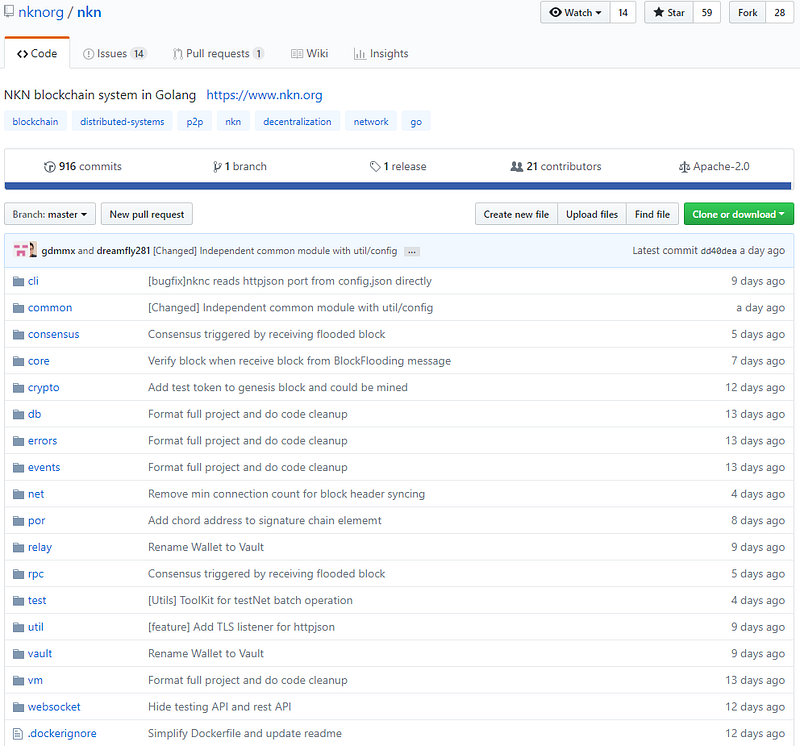Select the blockchain topic tag
This screenshot has height=746, width=800.
coord(35,121)
